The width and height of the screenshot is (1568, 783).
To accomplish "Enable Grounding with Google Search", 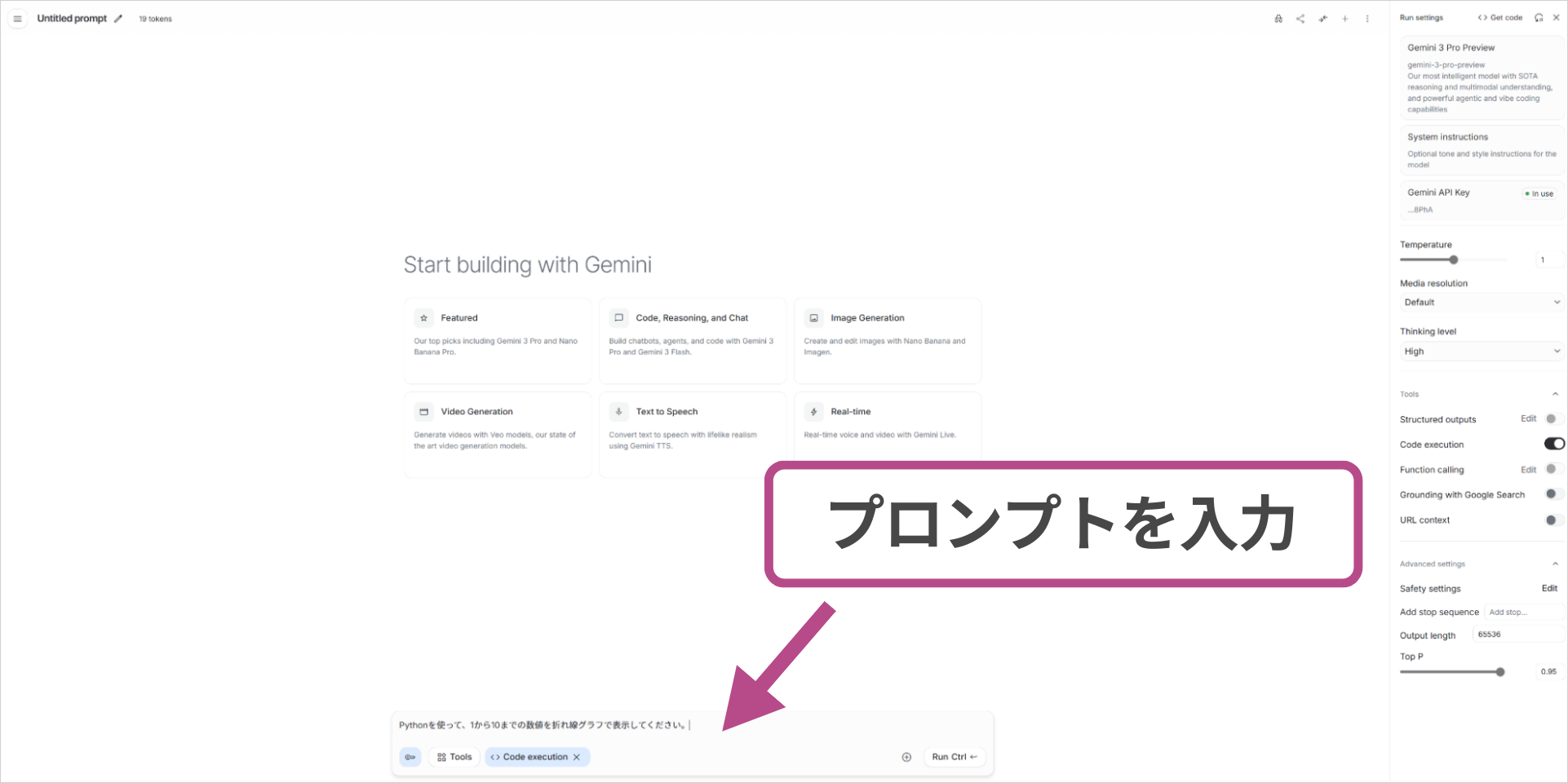I will point(1552,493).
